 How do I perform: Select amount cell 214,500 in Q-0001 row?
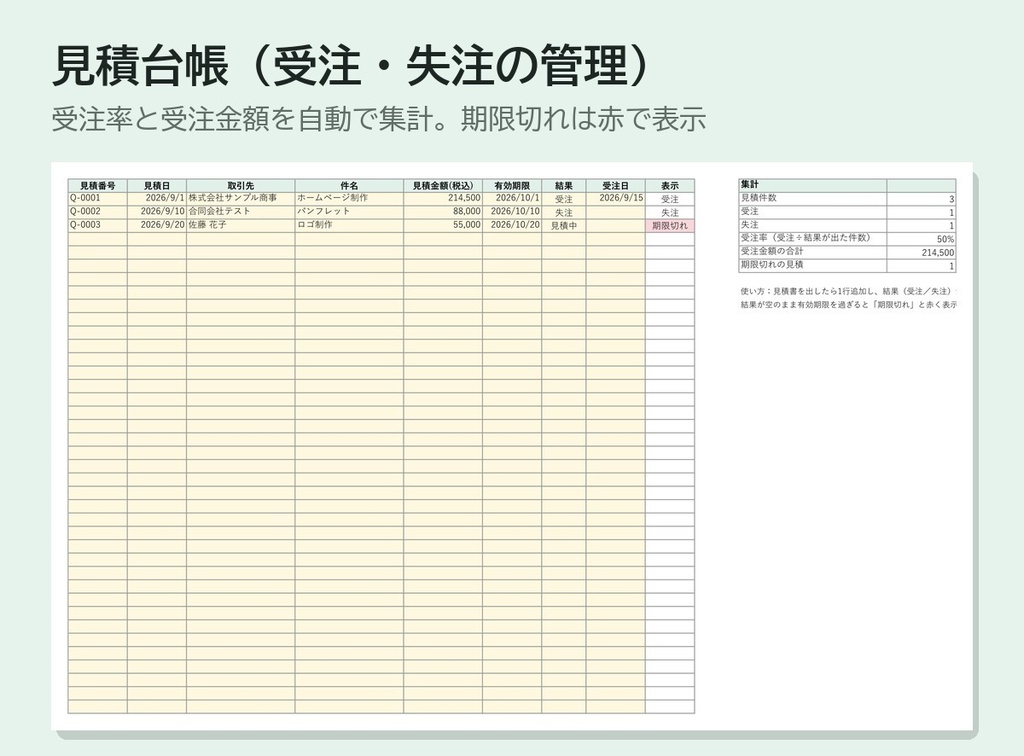coord(443,198)
